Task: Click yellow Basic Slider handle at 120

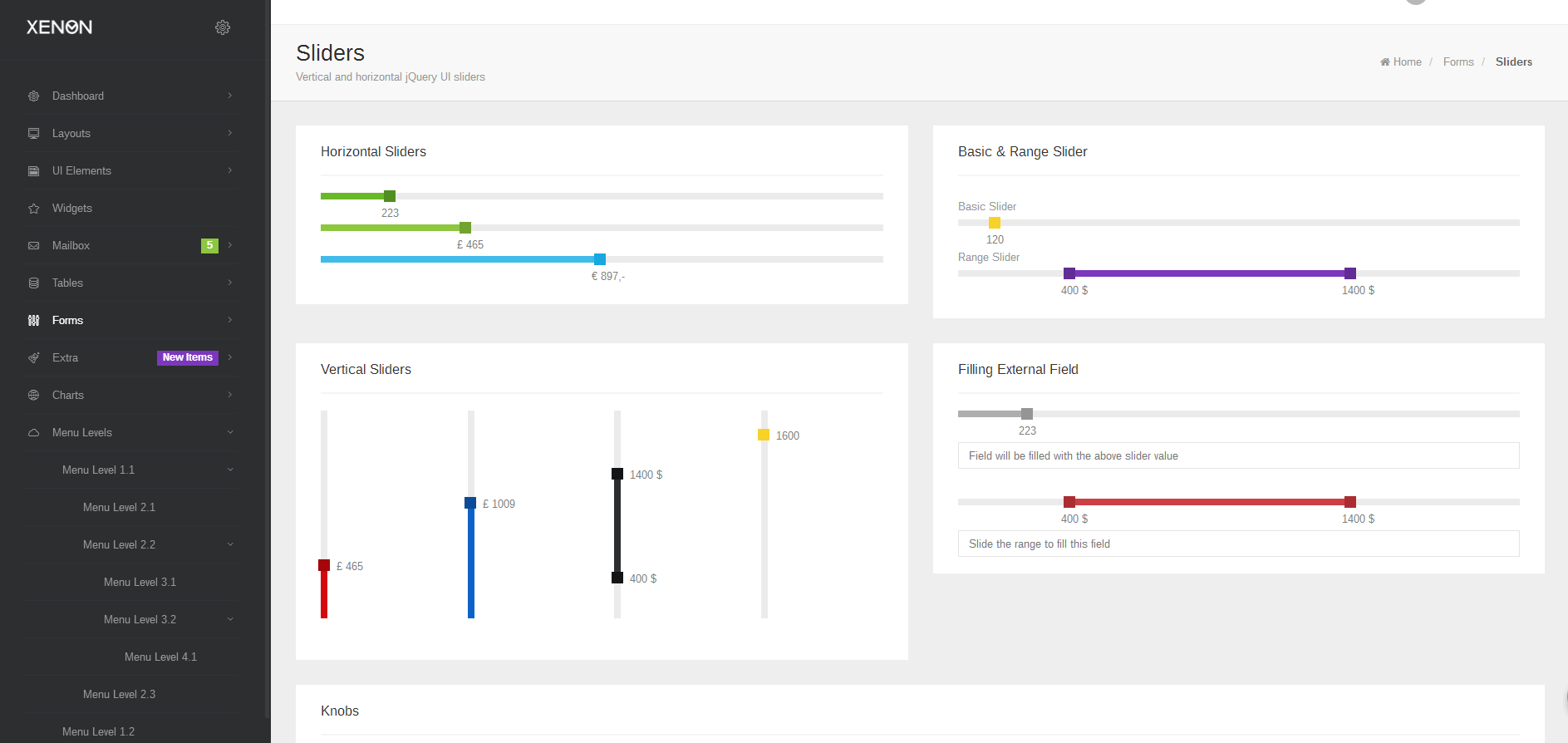Action: 995,223
